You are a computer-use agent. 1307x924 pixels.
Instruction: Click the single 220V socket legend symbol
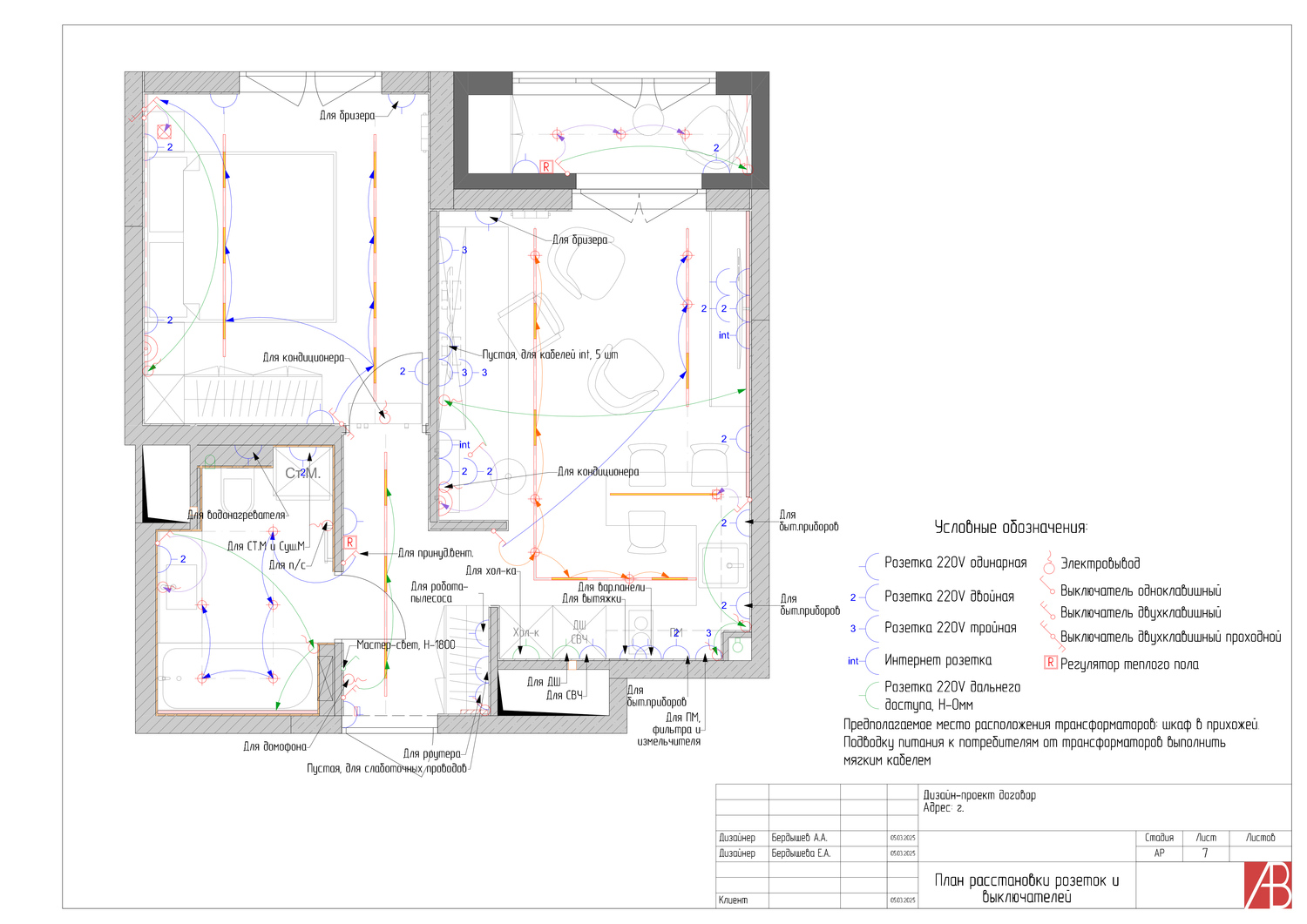[x=870, y=565]
